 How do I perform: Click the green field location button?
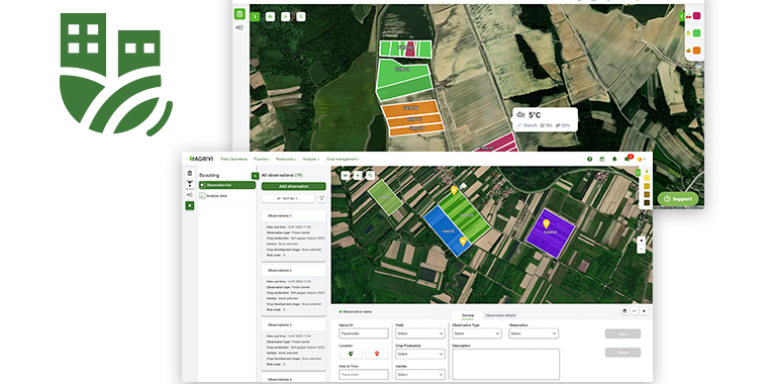(351, 353)
